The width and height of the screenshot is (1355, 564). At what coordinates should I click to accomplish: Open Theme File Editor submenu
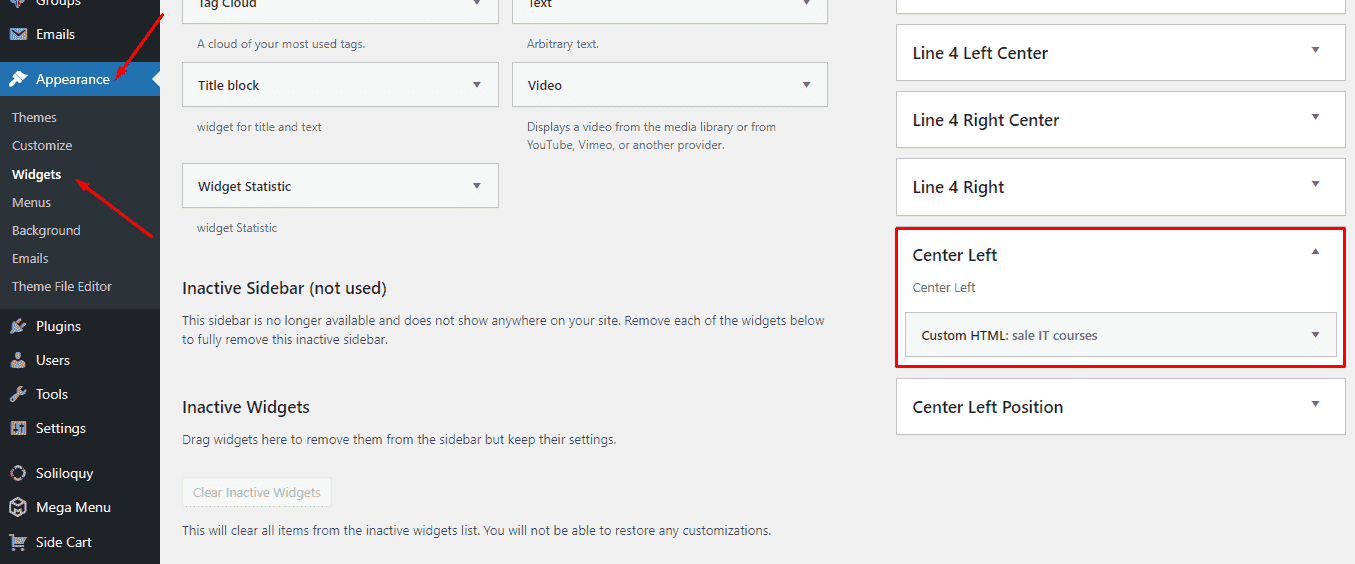point(62,286)
